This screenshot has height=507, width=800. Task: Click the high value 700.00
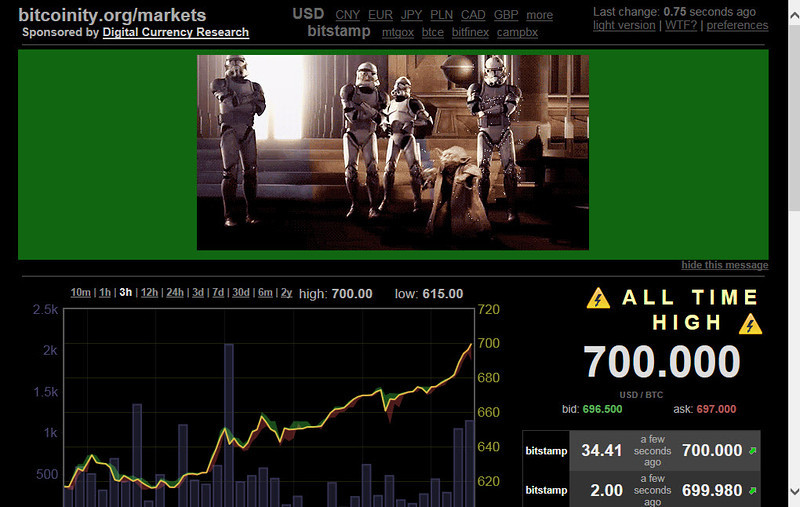(352, 294)
